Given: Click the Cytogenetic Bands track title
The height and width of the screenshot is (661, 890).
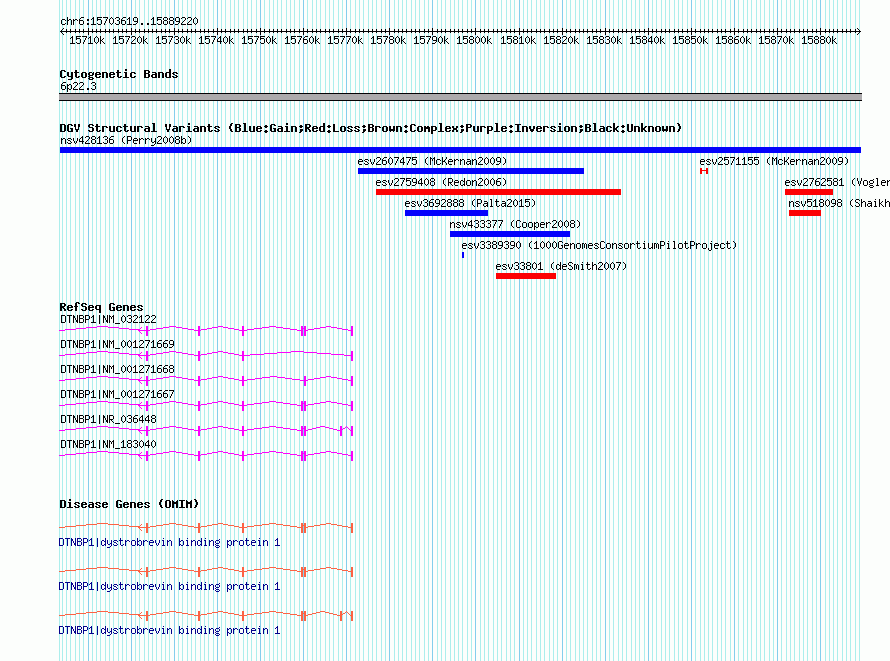Looking at the screenshot, I should click(119, 74).
